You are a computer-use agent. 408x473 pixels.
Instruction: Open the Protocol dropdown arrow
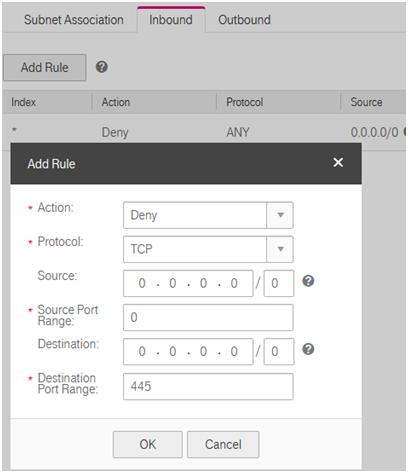(x=280, y=249)
